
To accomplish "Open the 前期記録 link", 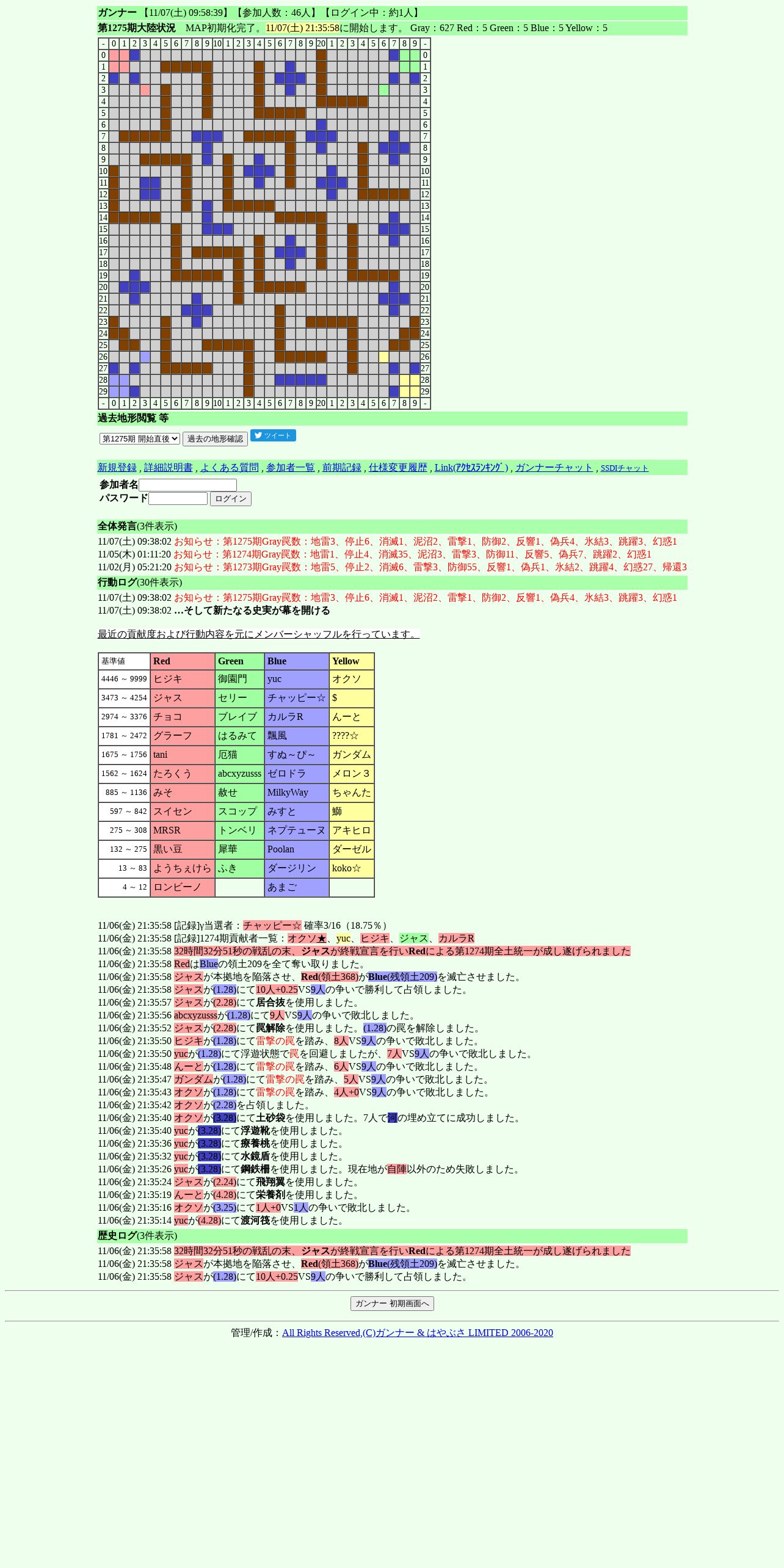I will pyautogui.click(x=341, y=468).
